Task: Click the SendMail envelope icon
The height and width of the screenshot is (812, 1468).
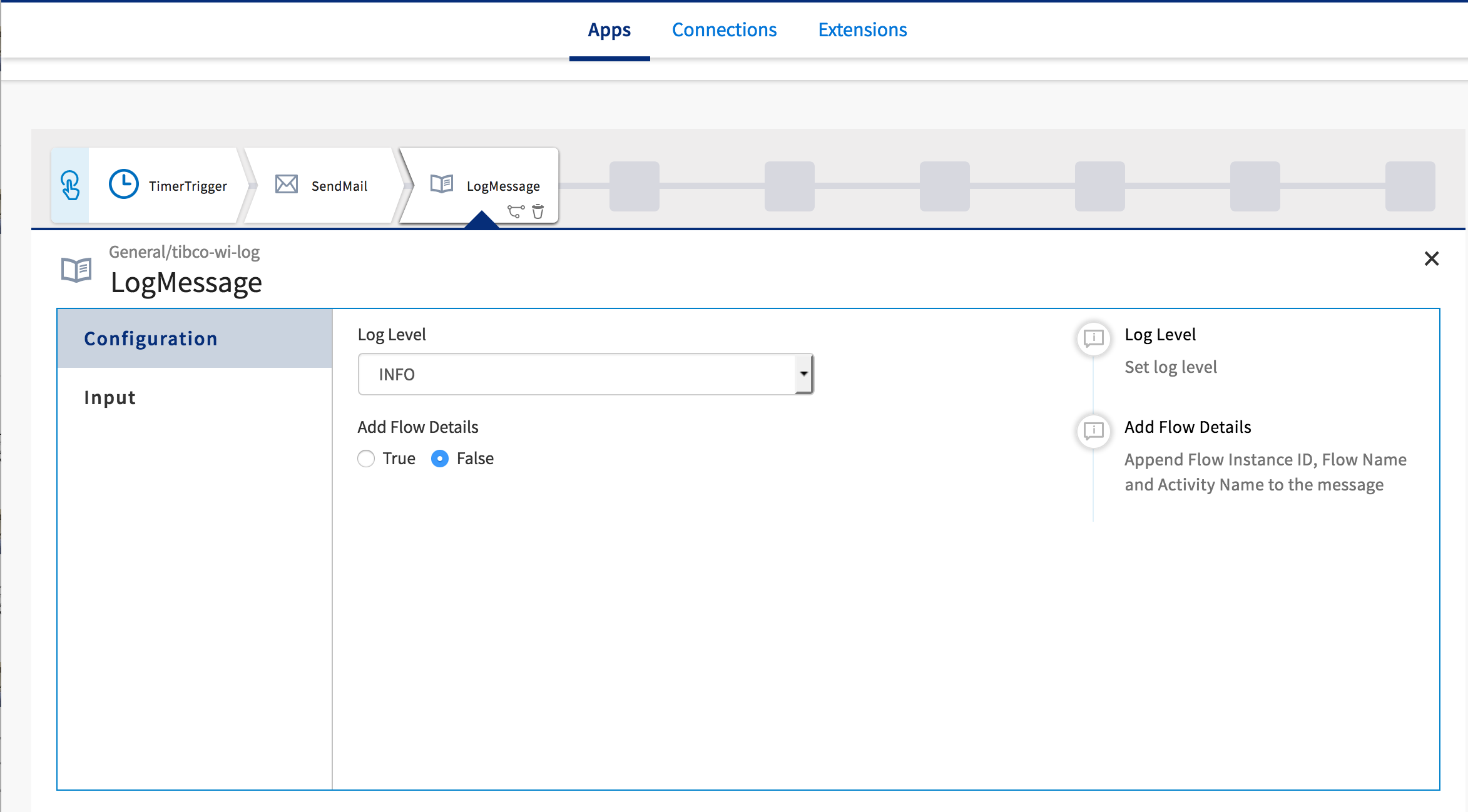Action: tap(287, 185)
